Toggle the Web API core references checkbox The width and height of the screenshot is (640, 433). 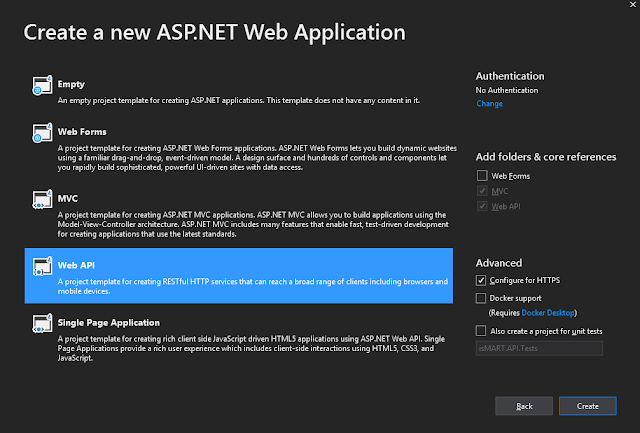[482, 206]
